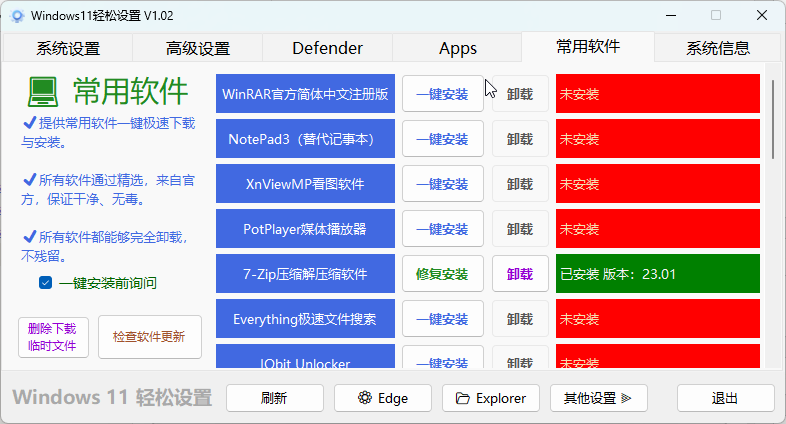Click 一键安装 for WinRAR
The image size is (786, 424).
pyautogui.click(x=443, y=94)
